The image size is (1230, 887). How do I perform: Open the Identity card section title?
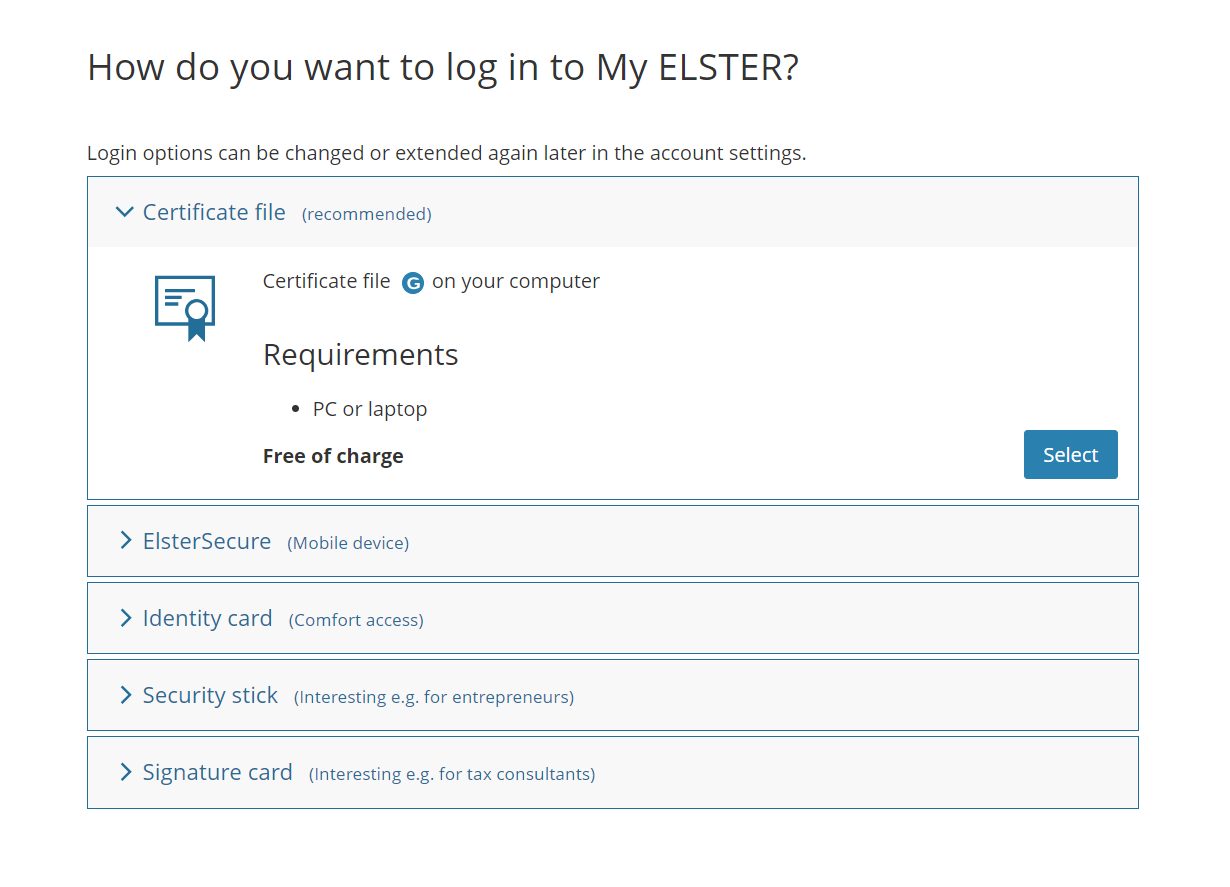[207, 618]
